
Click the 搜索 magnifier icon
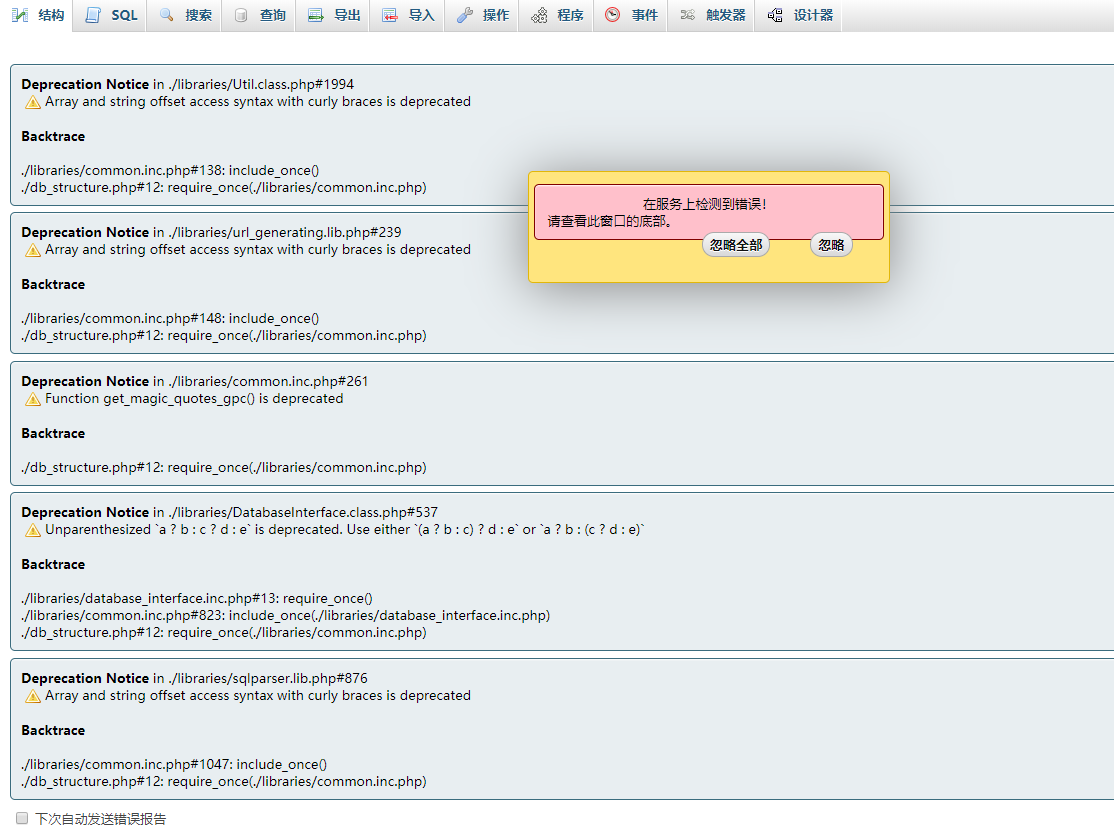click(166, 15)
